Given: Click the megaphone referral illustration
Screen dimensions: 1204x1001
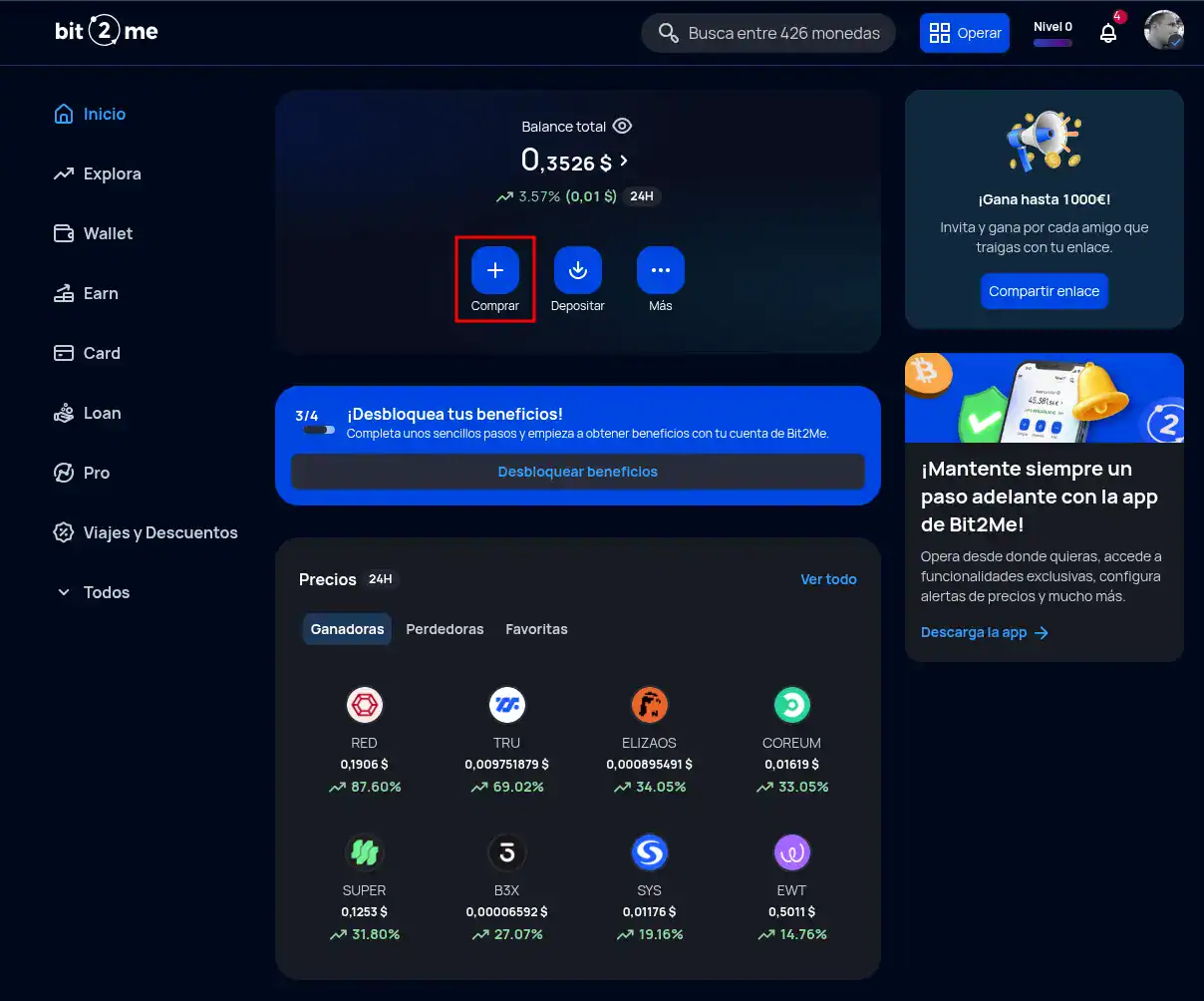Looking at the screenshot, I should click(1044, 142).
